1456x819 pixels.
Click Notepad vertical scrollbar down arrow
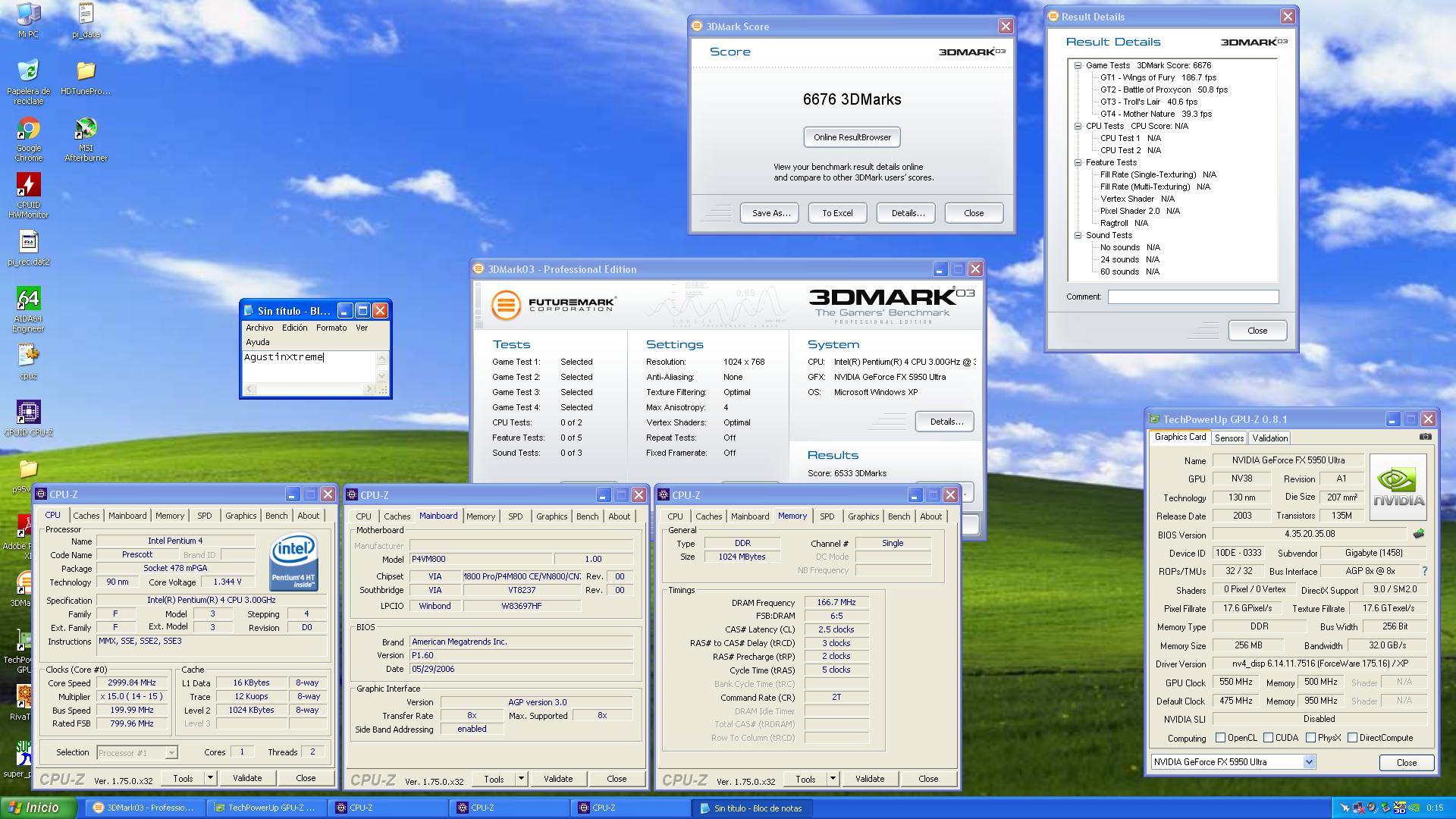(x=382, y=376)
